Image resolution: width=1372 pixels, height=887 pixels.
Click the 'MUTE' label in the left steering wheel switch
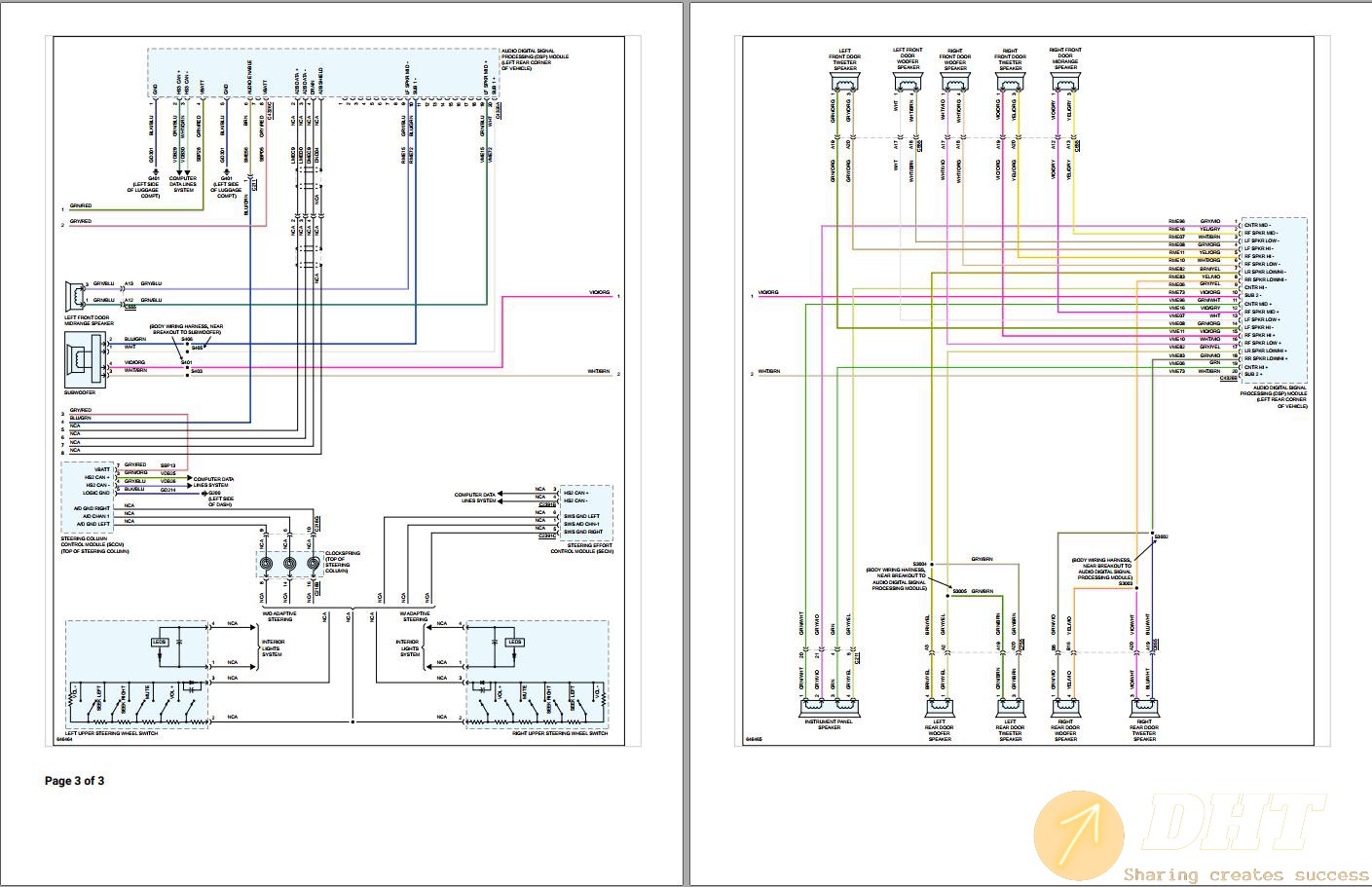147,693
